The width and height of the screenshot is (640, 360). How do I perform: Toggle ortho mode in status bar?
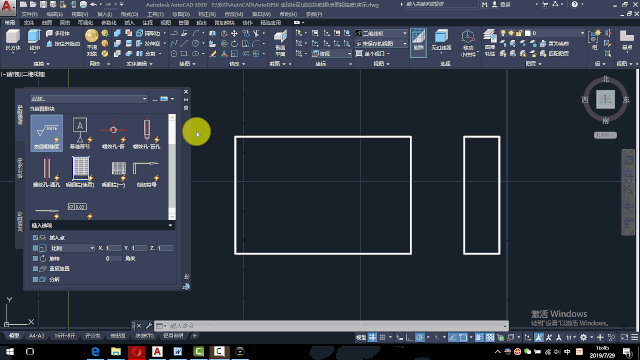pos(409,337)
